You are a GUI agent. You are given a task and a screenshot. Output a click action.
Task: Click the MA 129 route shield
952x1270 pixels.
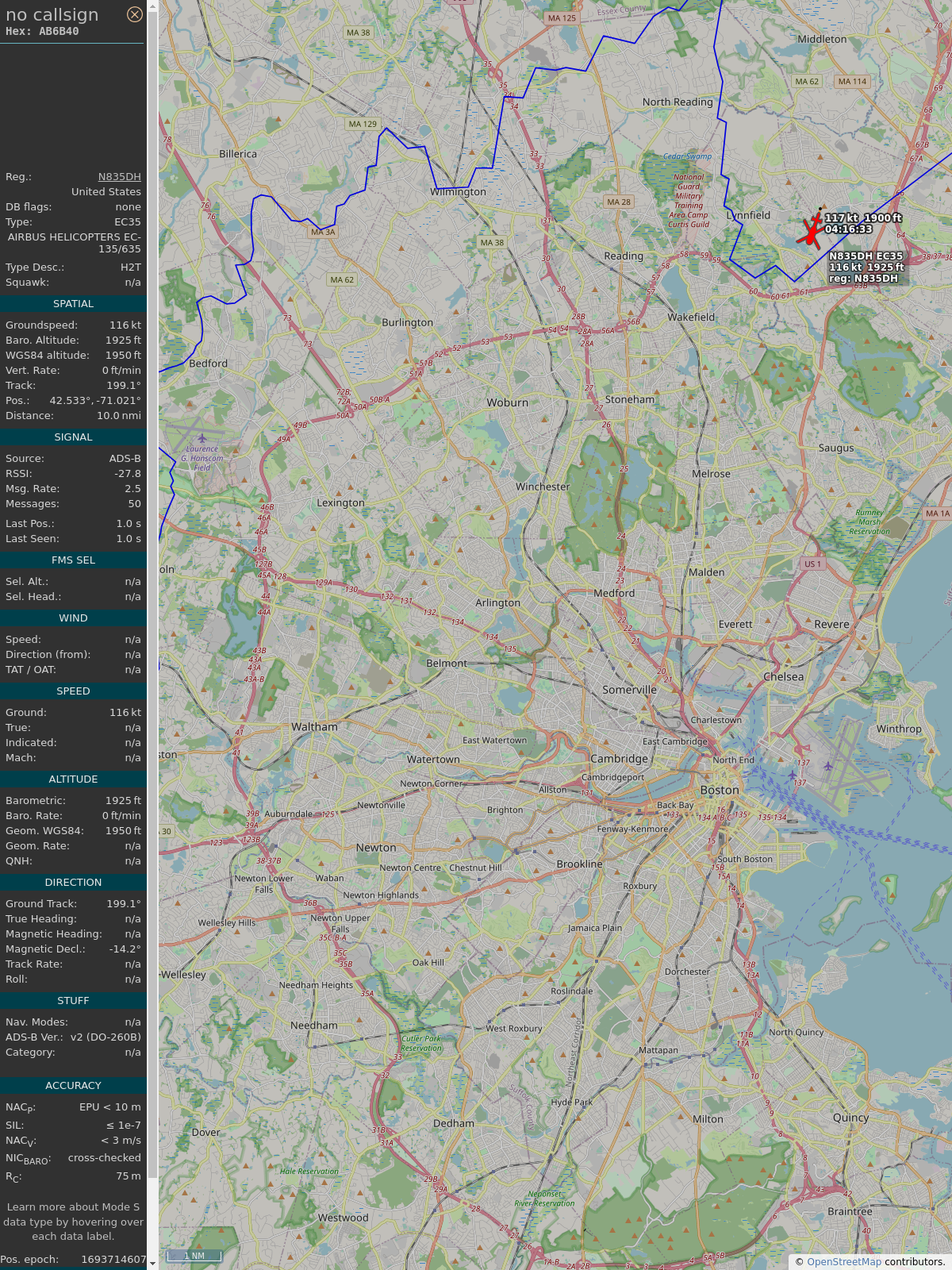click(x=363, y=124)
